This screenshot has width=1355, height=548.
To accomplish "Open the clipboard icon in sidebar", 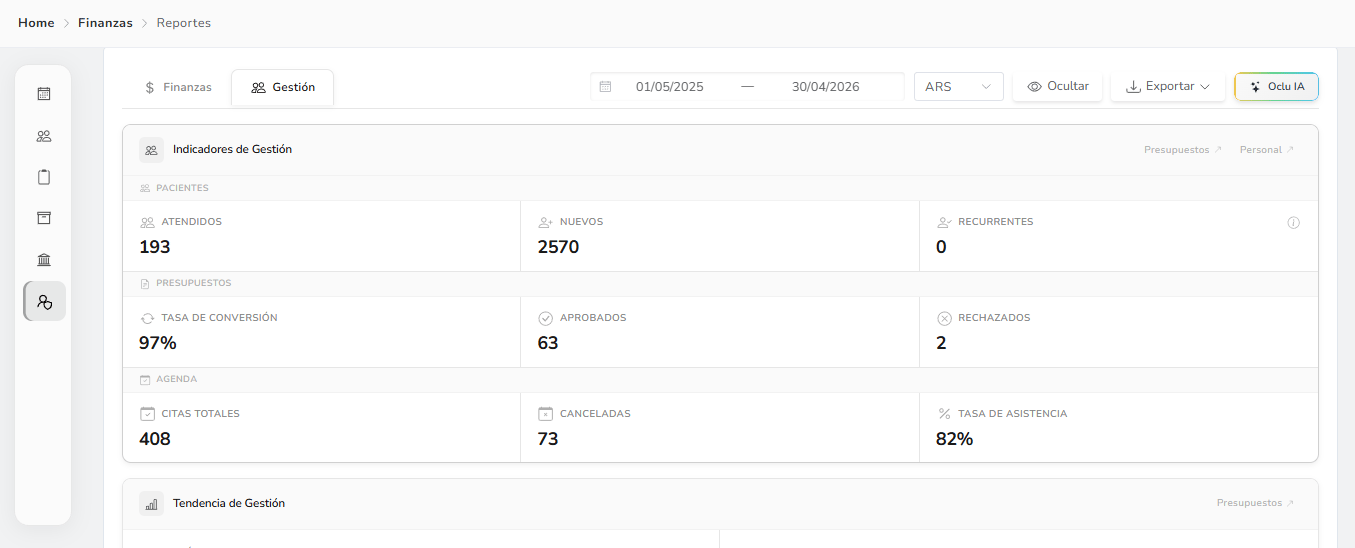I will coord(44,177).
